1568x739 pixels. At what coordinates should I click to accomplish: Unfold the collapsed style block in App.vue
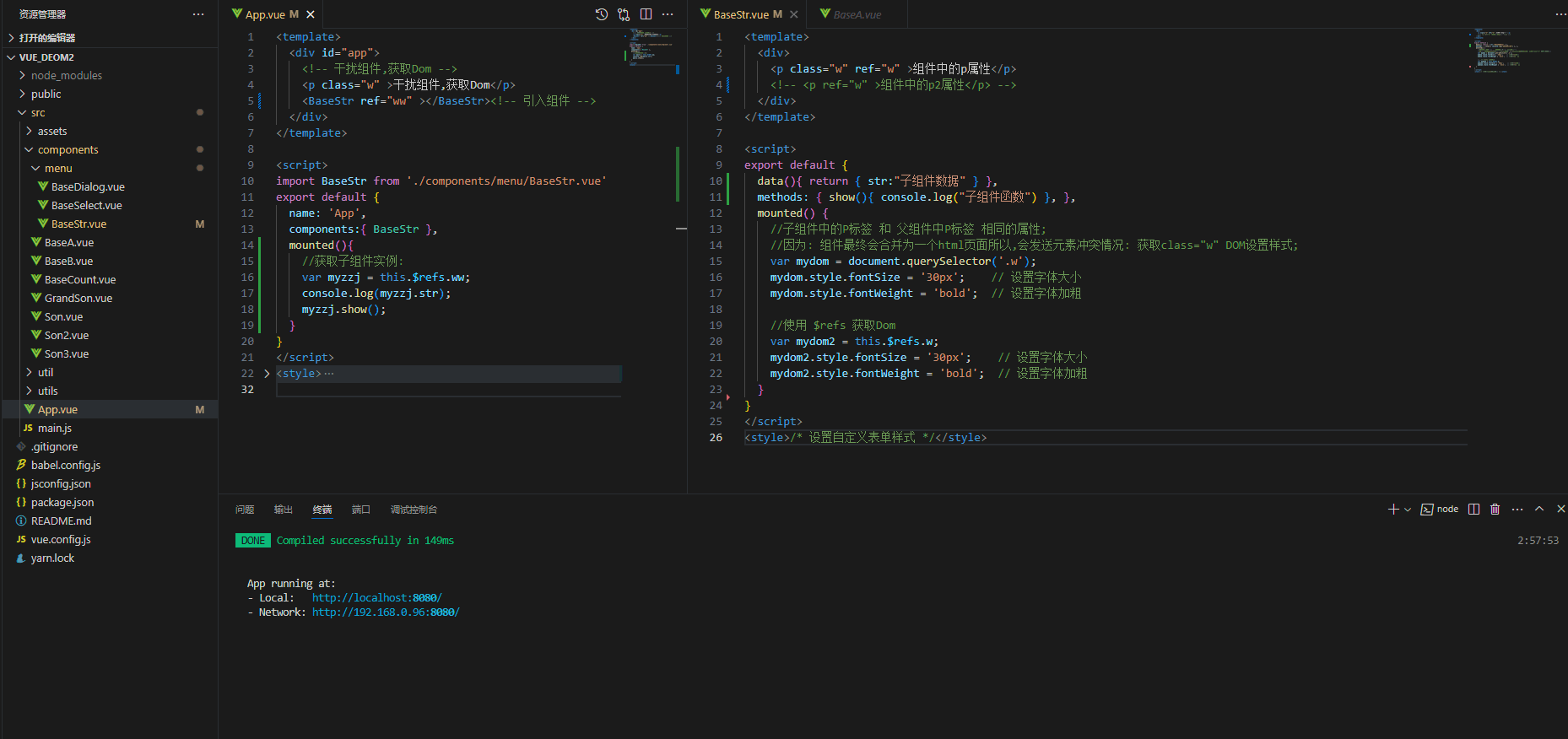tap(267, 374)
